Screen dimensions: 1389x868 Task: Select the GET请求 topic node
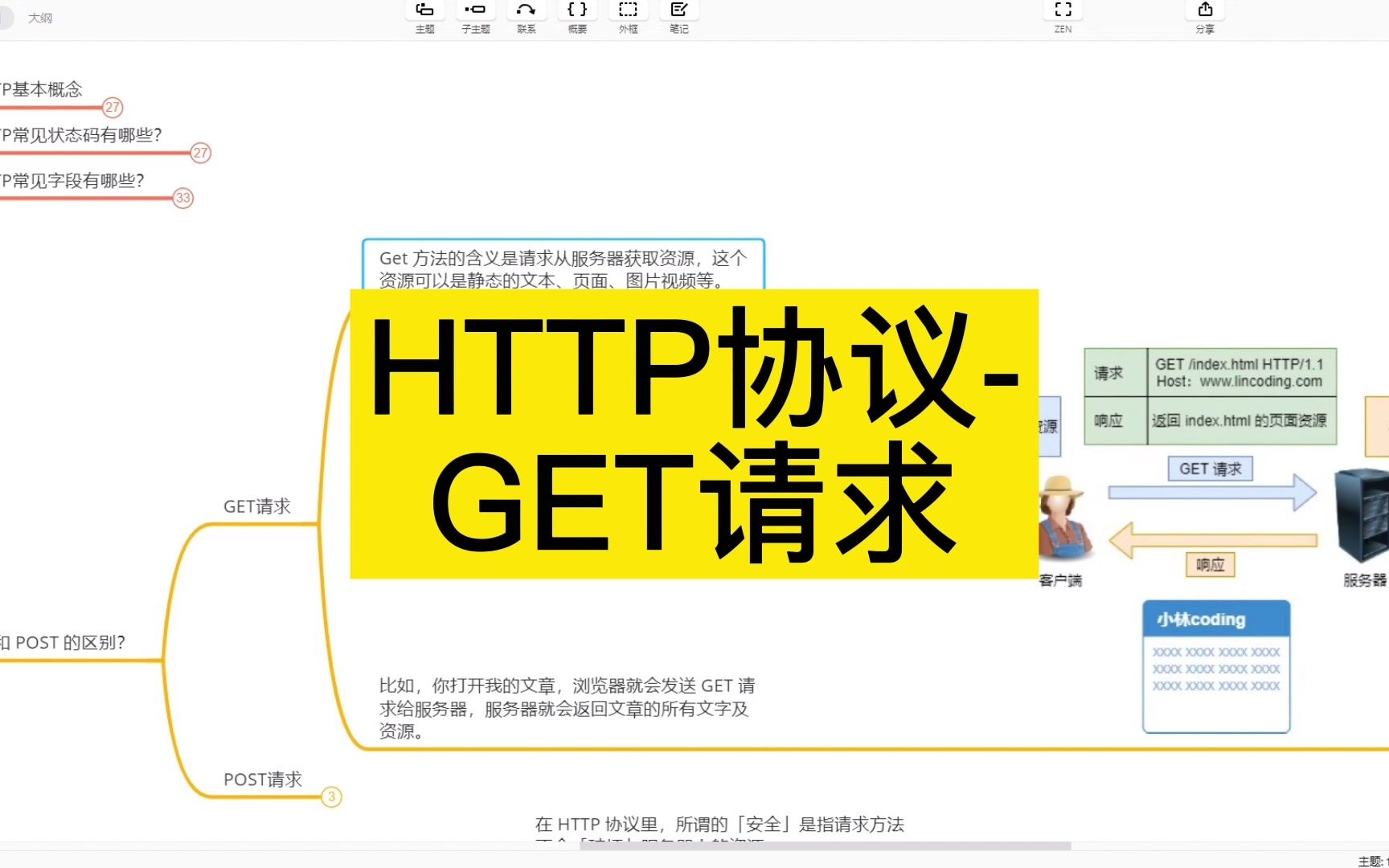[x=256, y=506]
